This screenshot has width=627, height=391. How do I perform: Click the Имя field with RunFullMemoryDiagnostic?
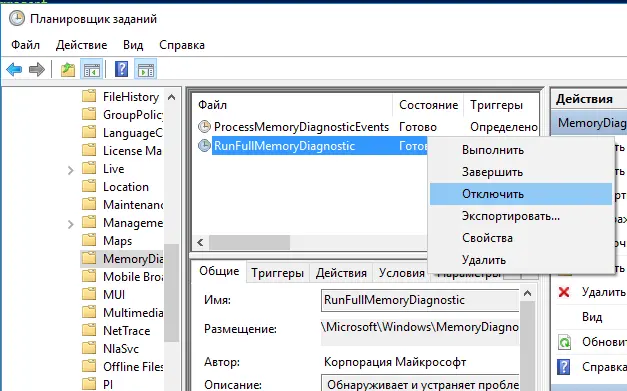pos(420,300)
